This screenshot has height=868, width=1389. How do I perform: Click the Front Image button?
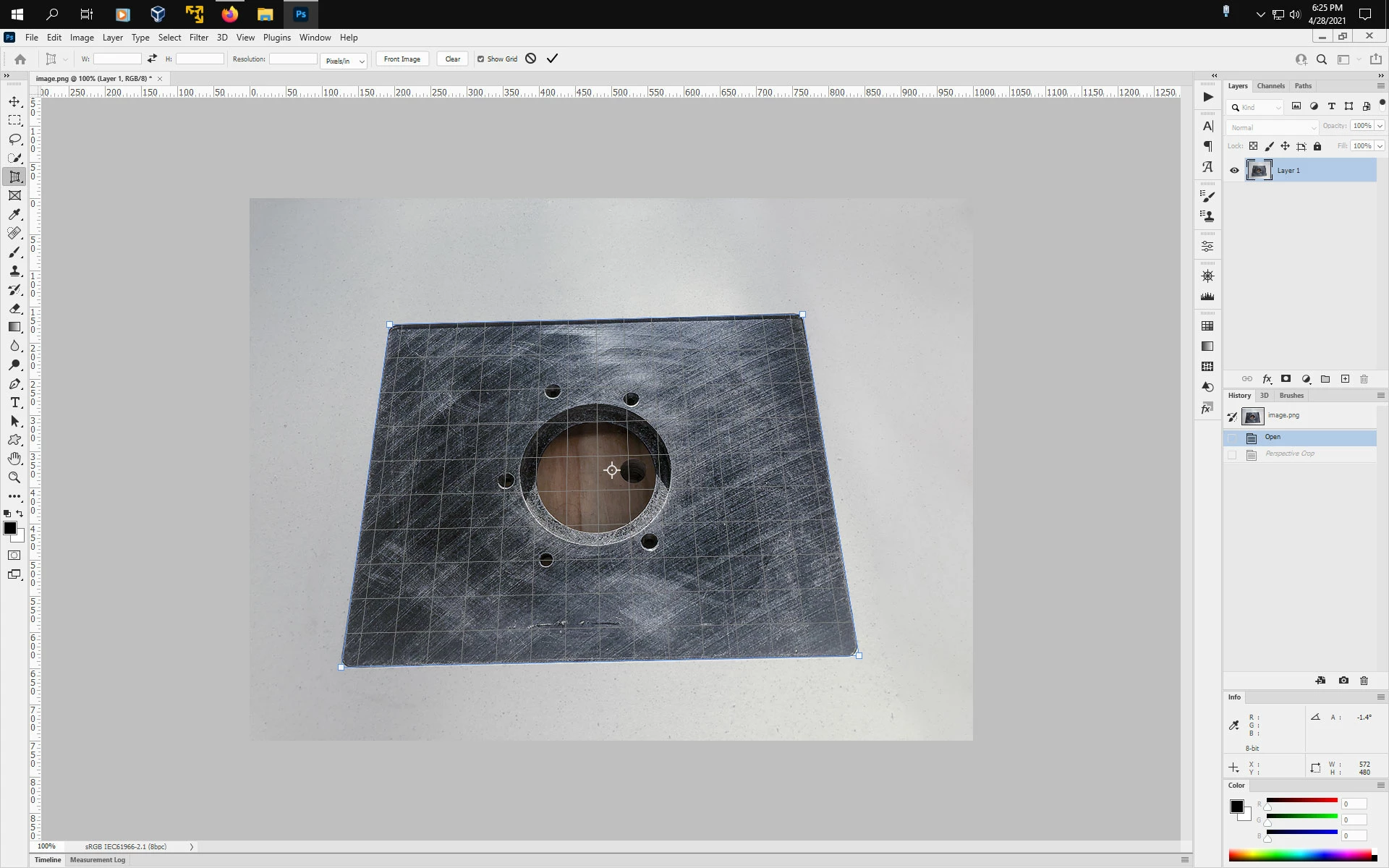click(402, 59)
